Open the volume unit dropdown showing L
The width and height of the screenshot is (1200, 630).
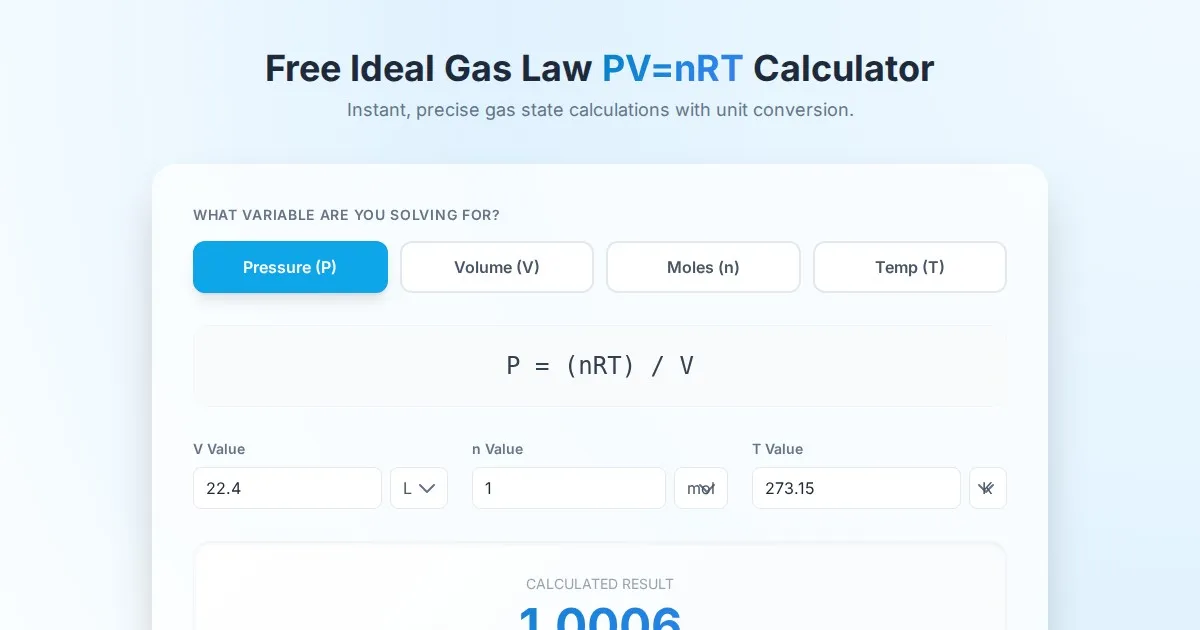(418, 488)
